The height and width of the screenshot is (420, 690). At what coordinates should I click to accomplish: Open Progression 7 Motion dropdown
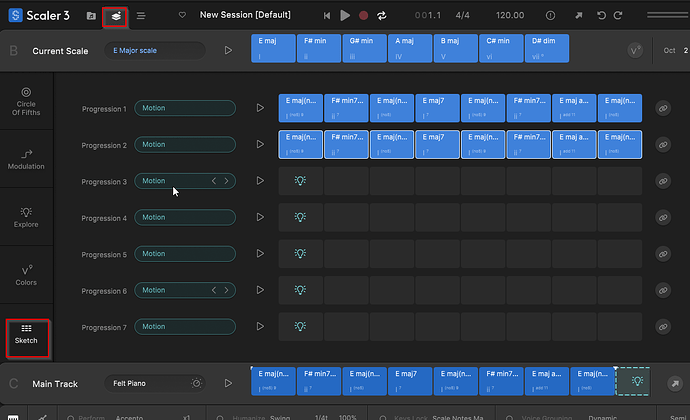[185, 327]
